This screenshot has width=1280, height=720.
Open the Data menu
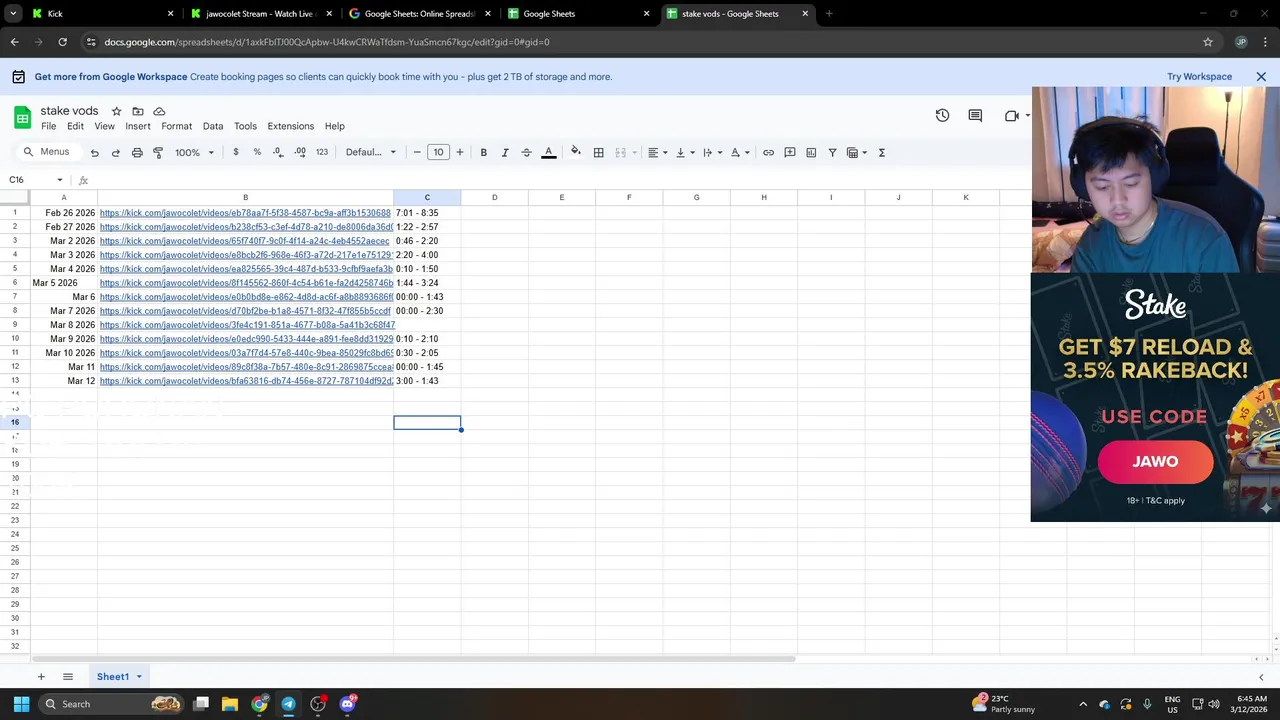[x=213, y=126]
